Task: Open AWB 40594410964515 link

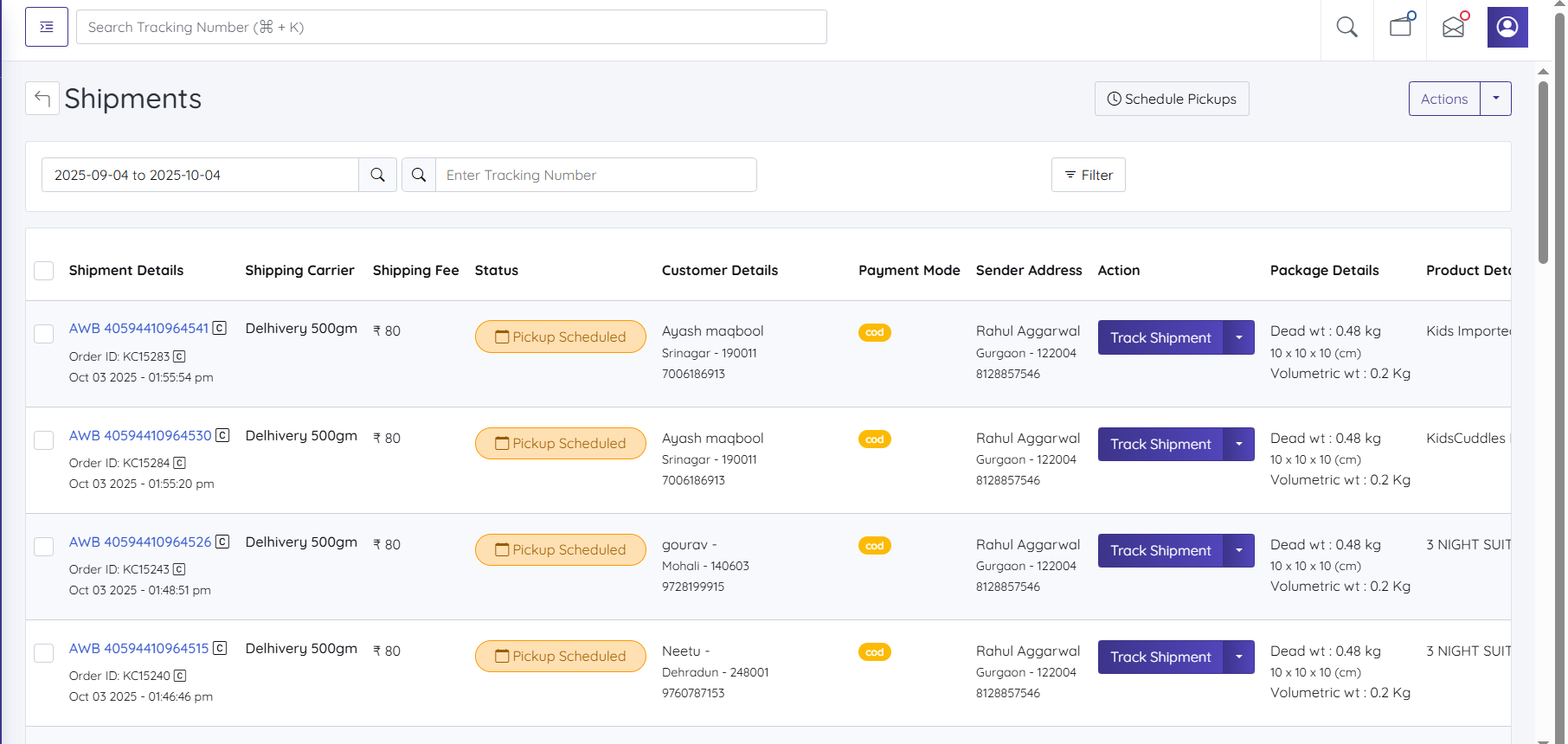Action: point(138,648)
